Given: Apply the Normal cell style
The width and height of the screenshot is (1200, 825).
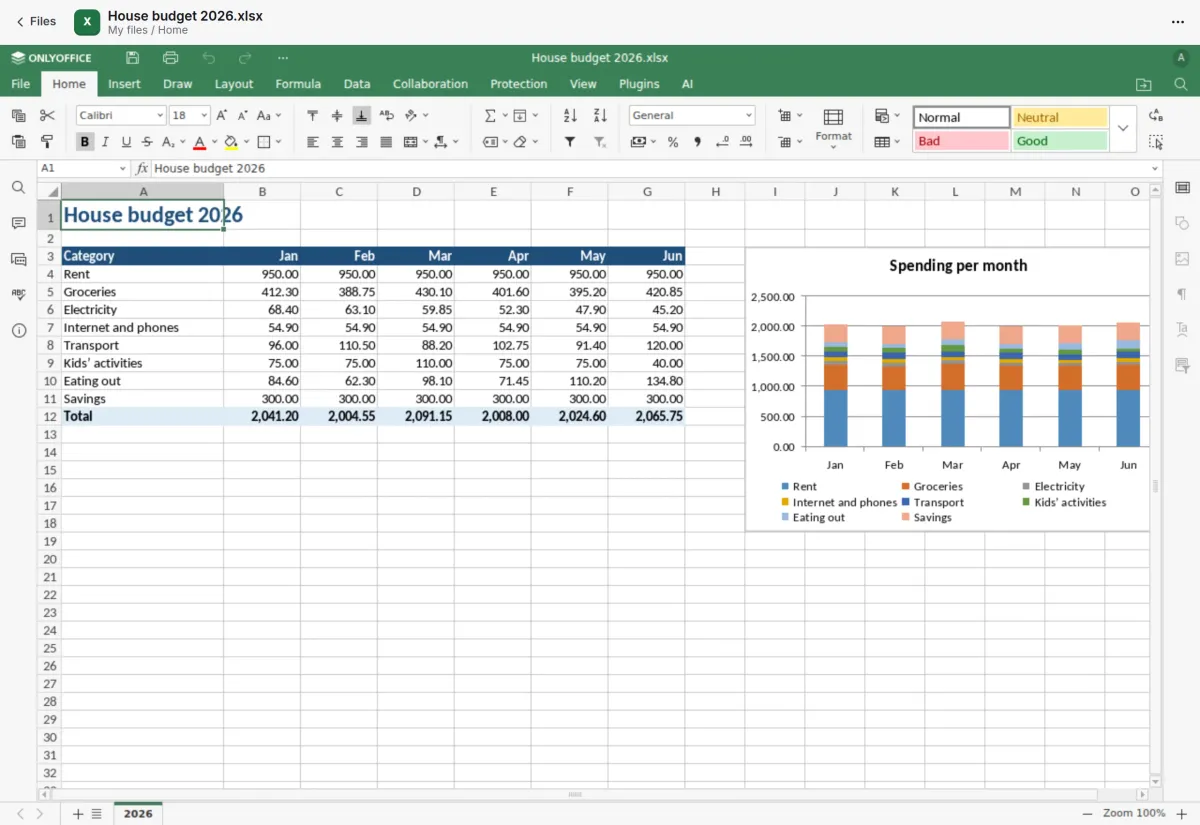Looking at the screenshot, I should click(x=961, y=117).
